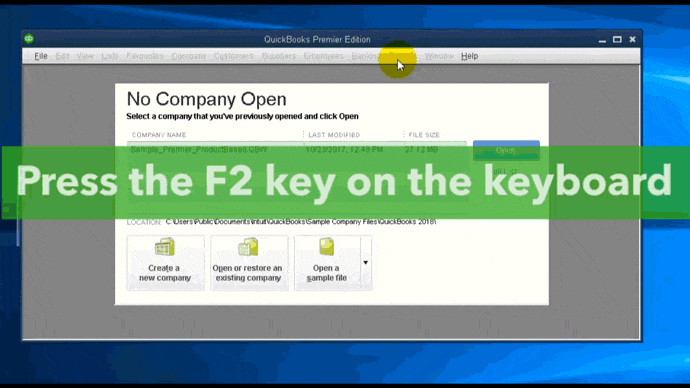Open the Suppliers menu
Screen dimensions: 690x388
(x=279, y=56)
